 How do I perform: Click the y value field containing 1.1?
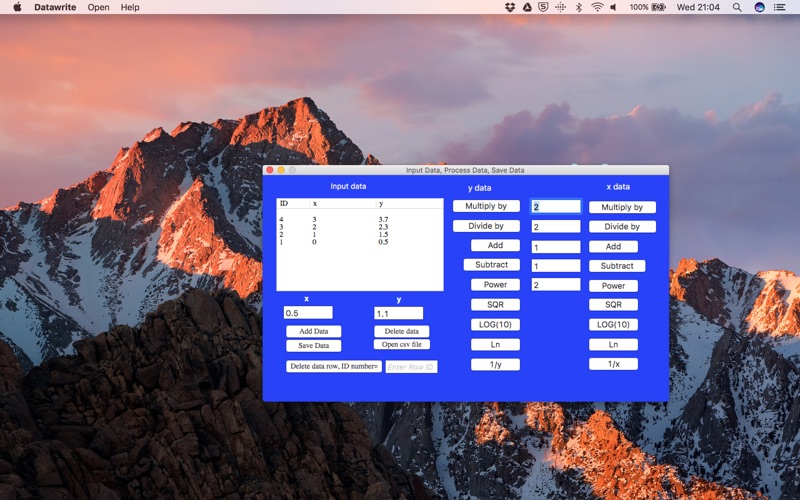pyautogui.click(x=398, y=313)
